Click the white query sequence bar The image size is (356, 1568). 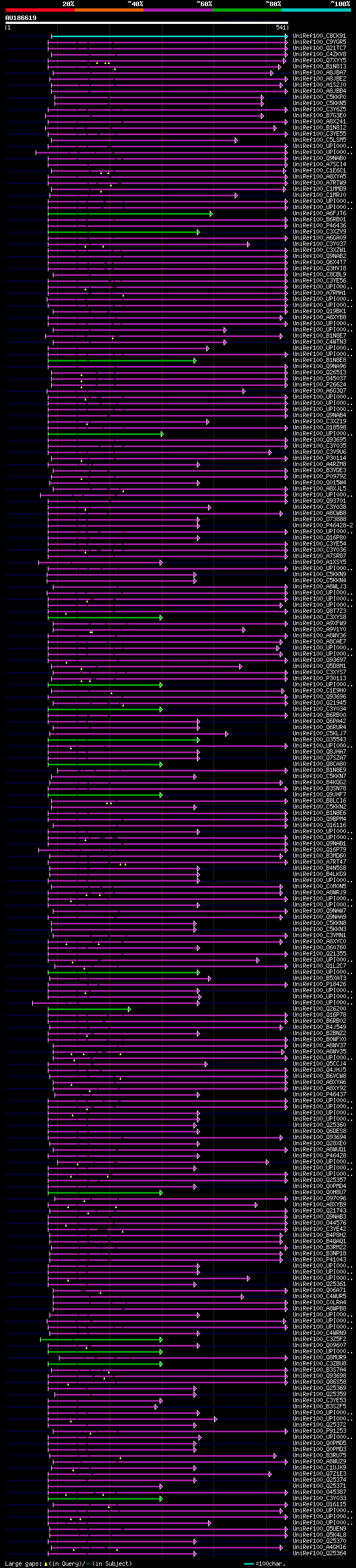[x=147, y=23]
